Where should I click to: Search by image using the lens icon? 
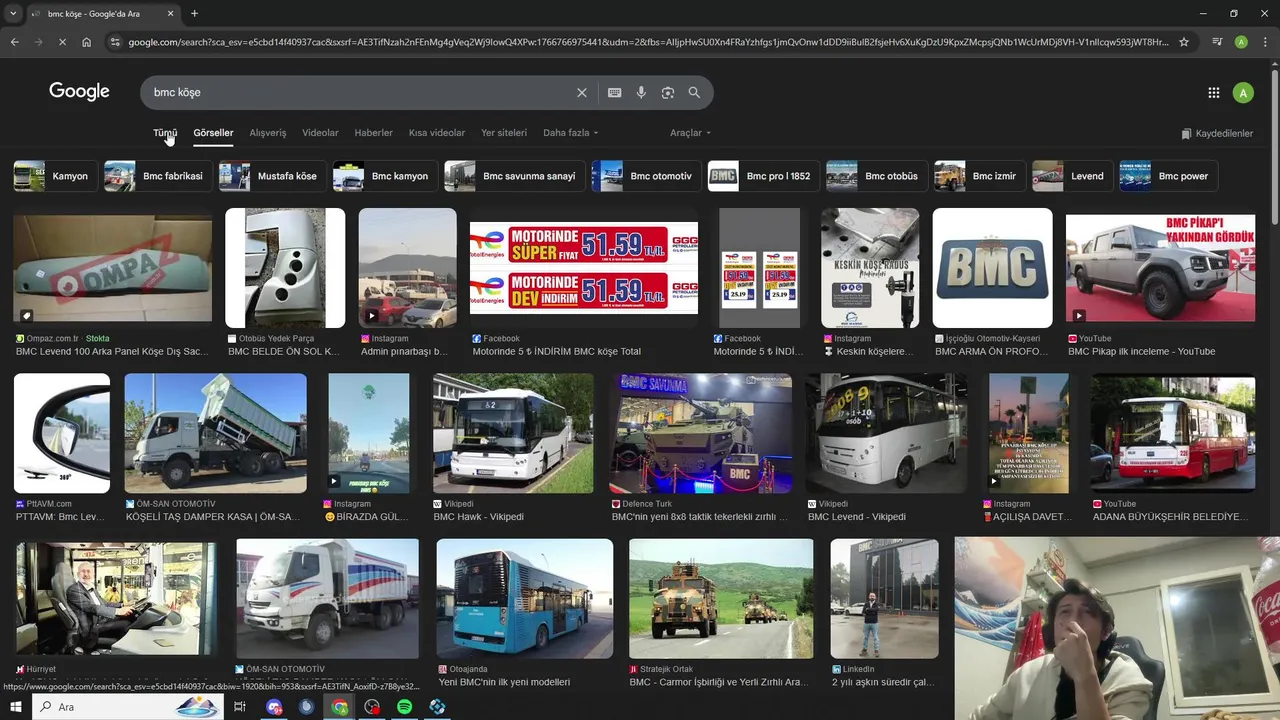point(668,92)
